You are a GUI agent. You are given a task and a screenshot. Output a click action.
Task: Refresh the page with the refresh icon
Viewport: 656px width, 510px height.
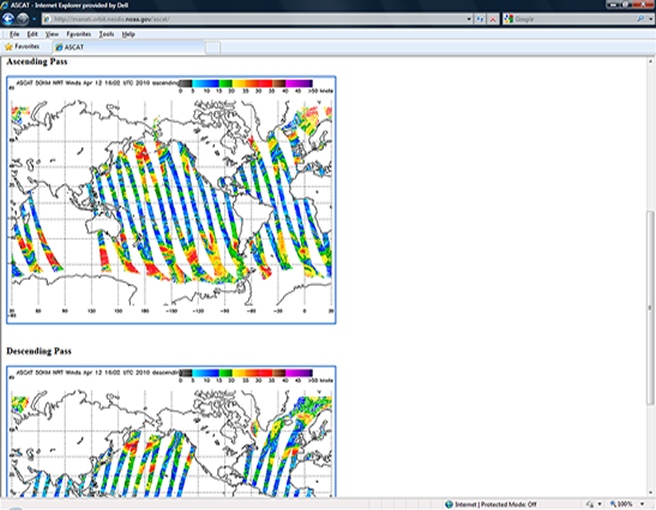click(480, 19)
